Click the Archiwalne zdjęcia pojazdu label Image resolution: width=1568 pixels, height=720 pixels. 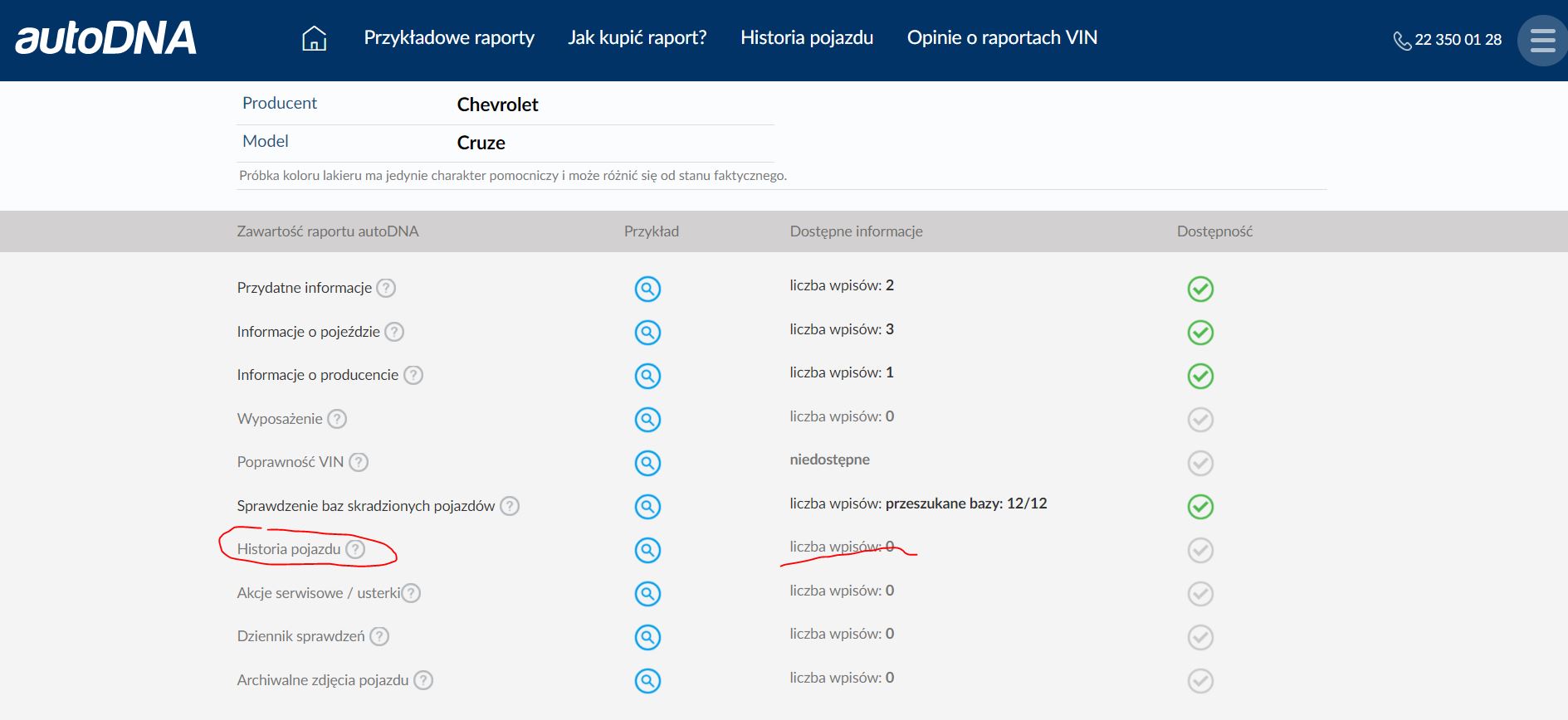(323, 680)
